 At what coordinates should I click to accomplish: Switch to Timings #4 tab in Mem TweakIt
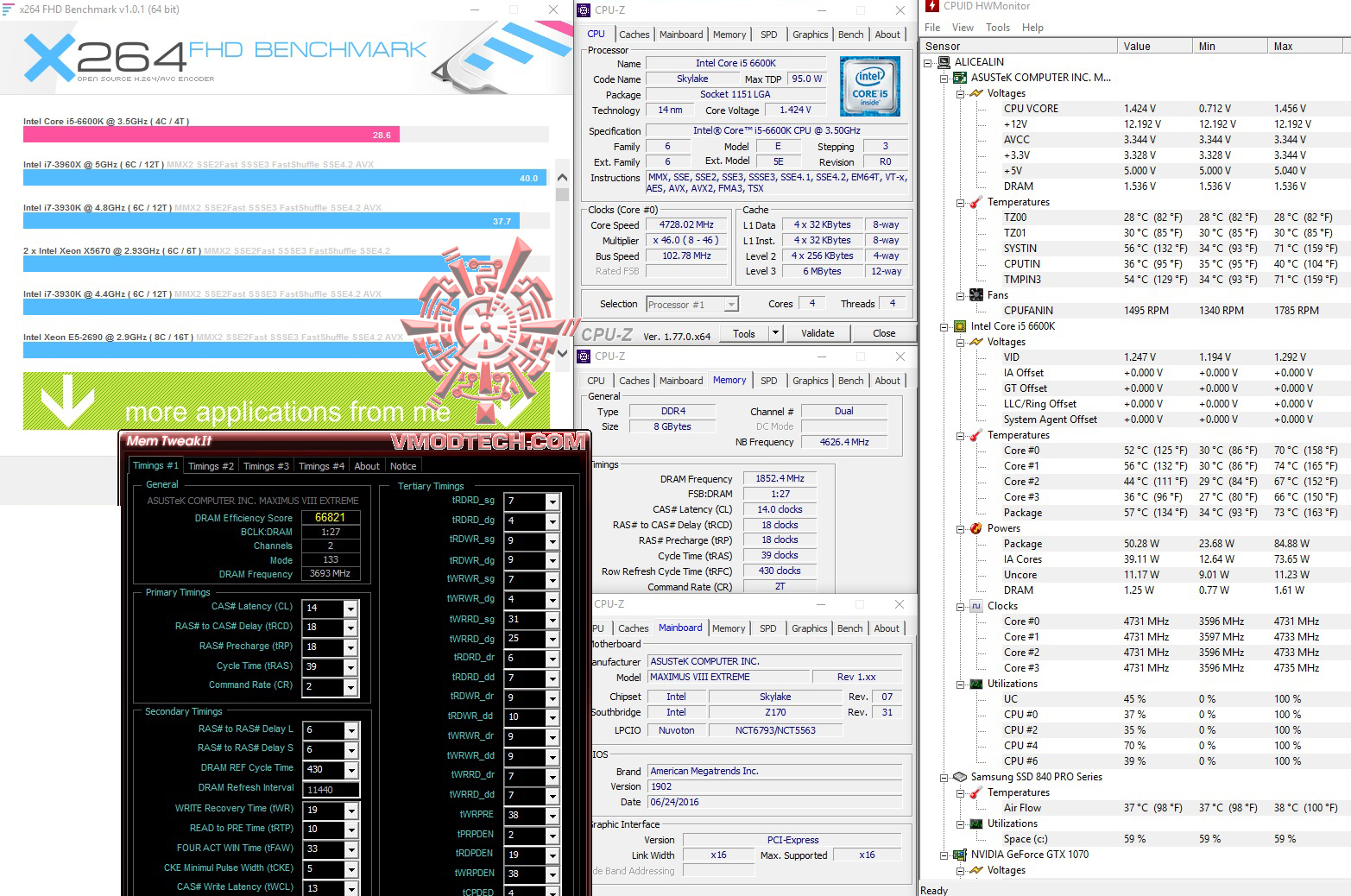click(x=321, y=466)
